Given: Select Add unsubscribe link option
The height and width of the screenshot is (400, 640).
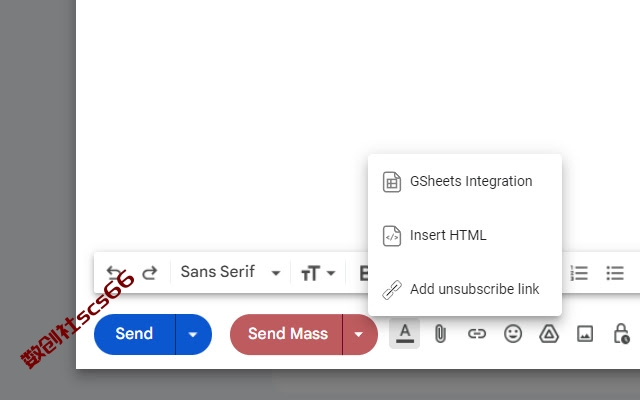Looking at the screenshot, I should tap(464, 289).
